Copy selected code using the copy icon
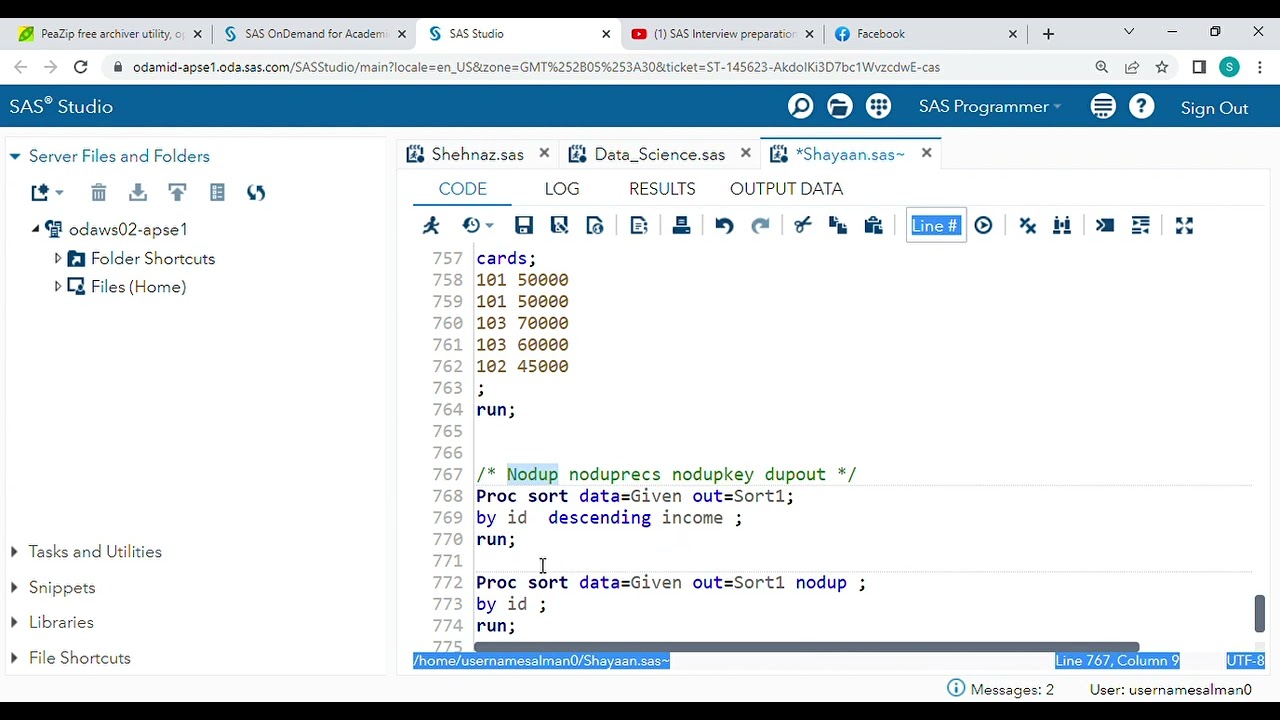The width and height of the screenshot is (1280, 720). [837, 226]
